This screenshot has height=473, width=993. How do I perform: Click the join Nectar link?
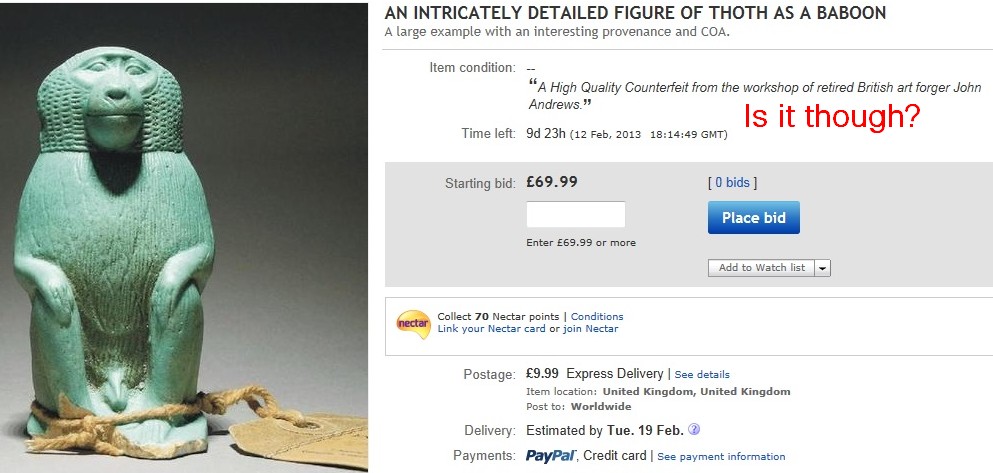point(590,329)
